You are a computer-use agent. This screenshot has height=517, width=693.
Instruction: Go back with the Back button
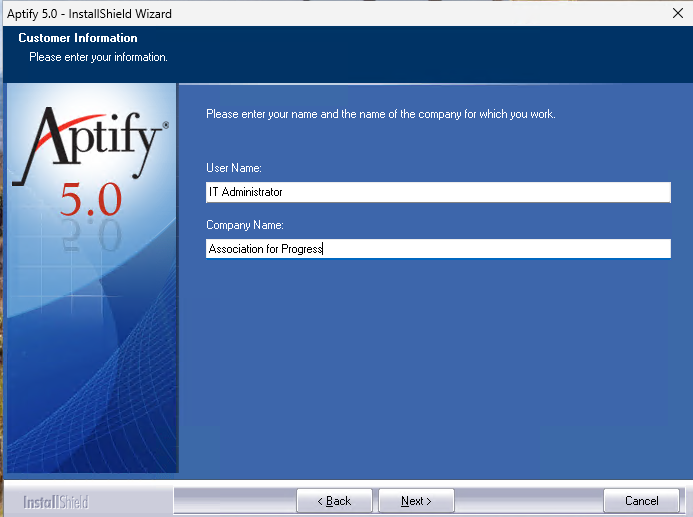(x=334, y=501)
